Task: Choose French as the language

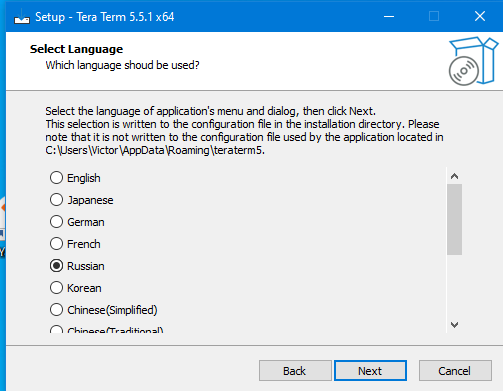Action: [75, 244]
